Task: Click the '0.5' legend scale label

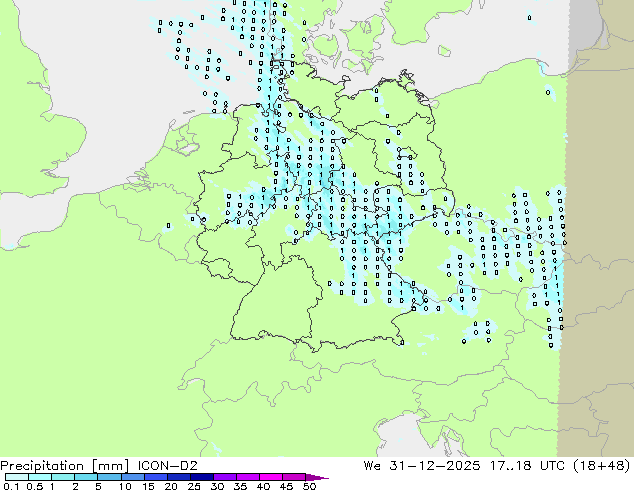Action: point(35,486)
